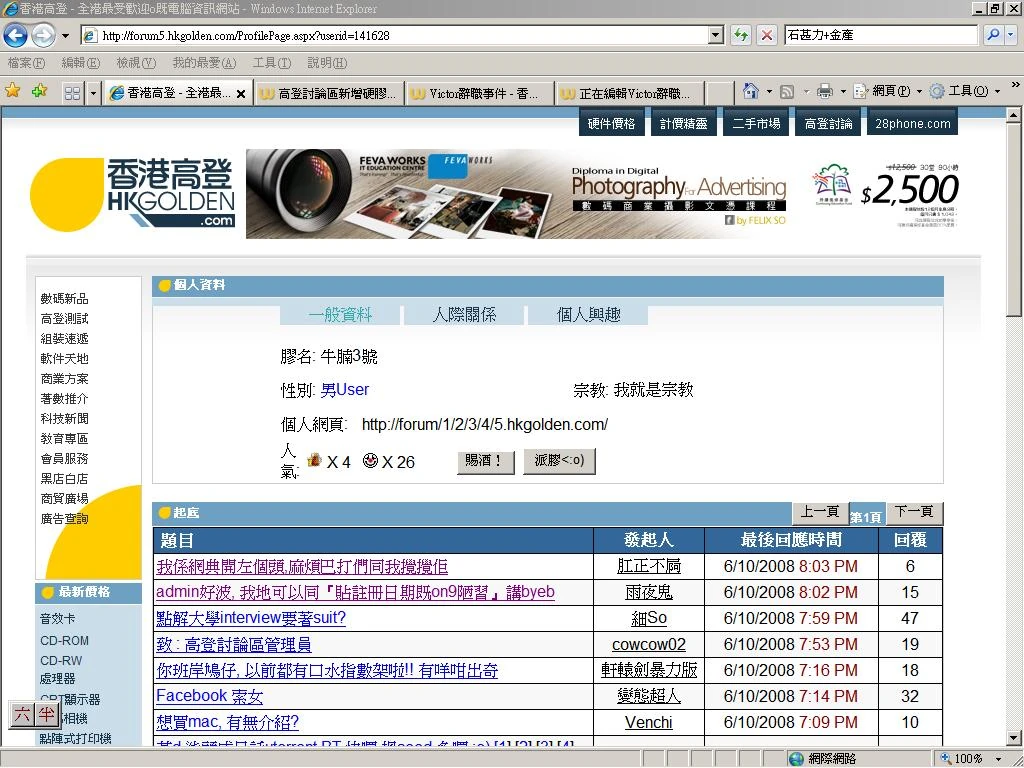The width and height of the screenshot is (1024, 768).
Task: Open thread 想買mac, 有無介紹?
Action: (227, 722)
